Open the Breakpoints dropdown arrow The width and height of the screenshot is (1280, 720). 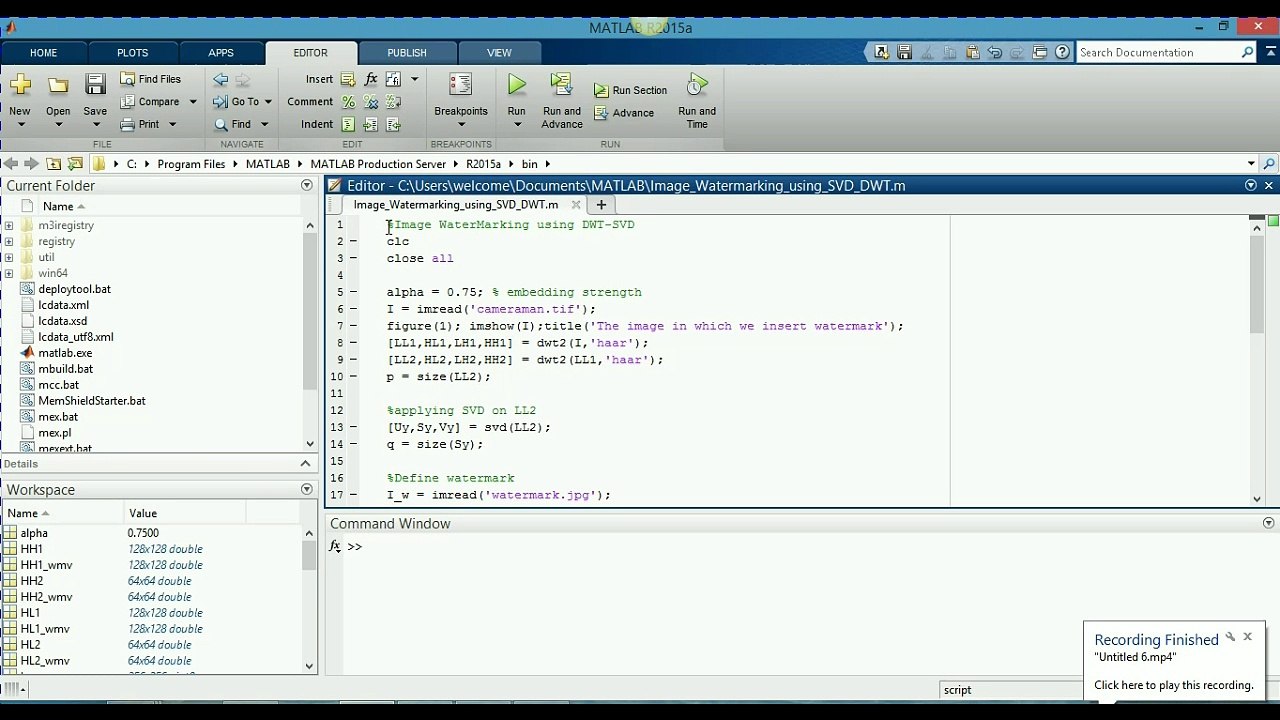pos(461,125)
